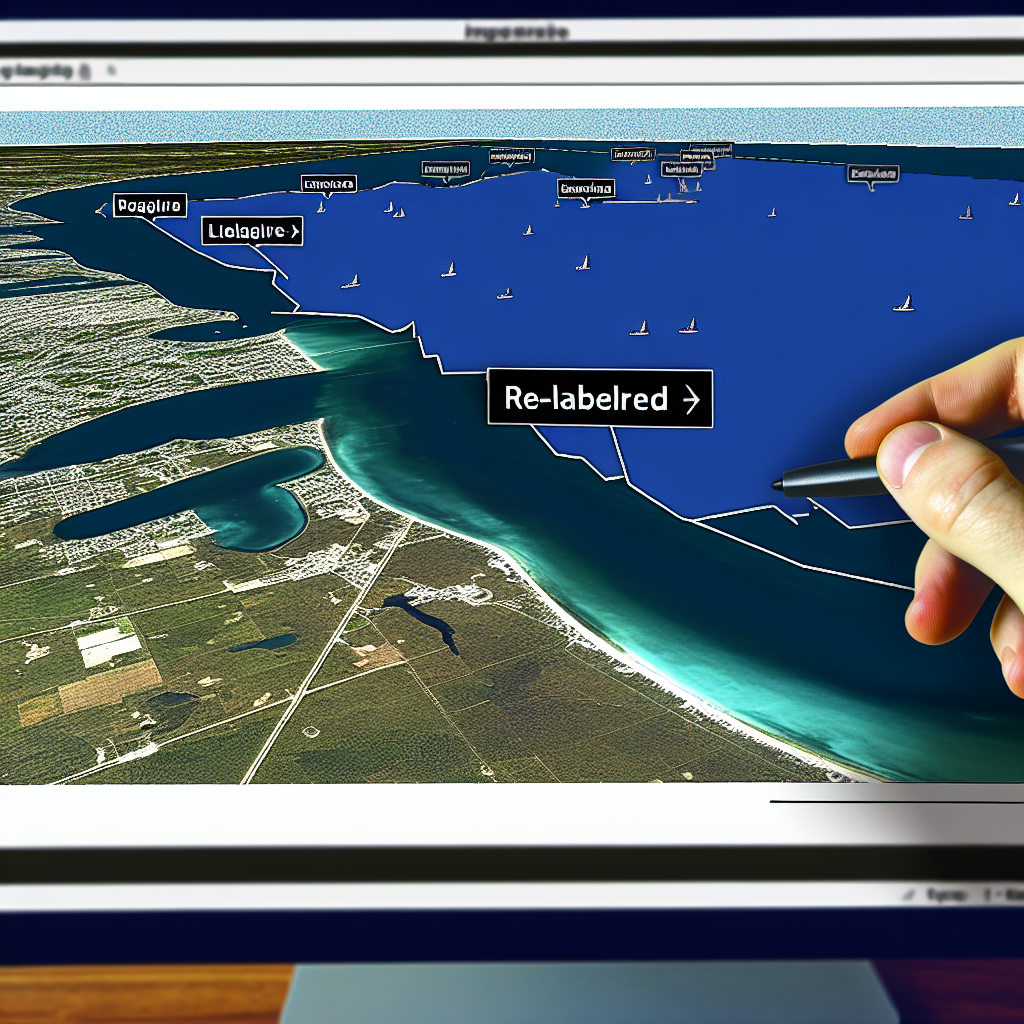The height and width of the screenshot is (1024, 1024).
Task: Click the horizontal slider line below the map
Action: click(x=895, y=801)
